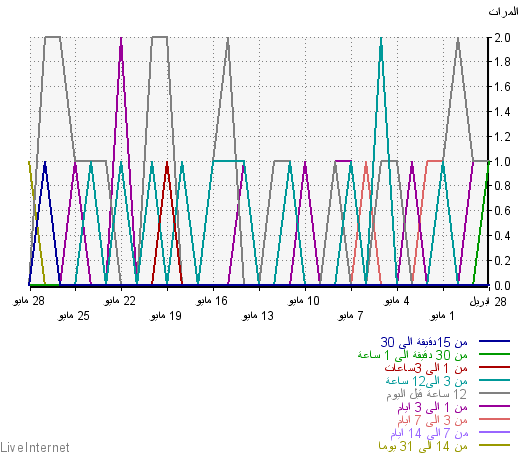Click the 1.4 y-axis value
The image size is (520, 457).
(502, 112)
